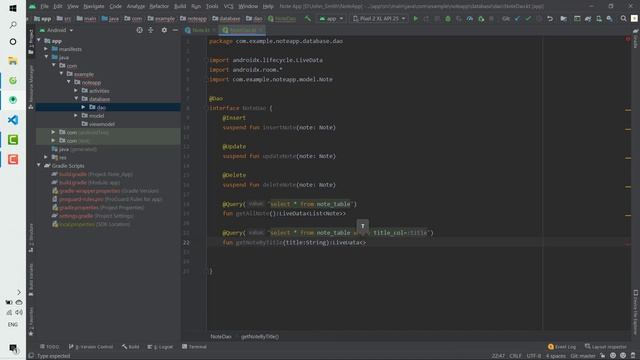
Task: Click the undo arrow icon in toolbar
Action: (550, 19)
